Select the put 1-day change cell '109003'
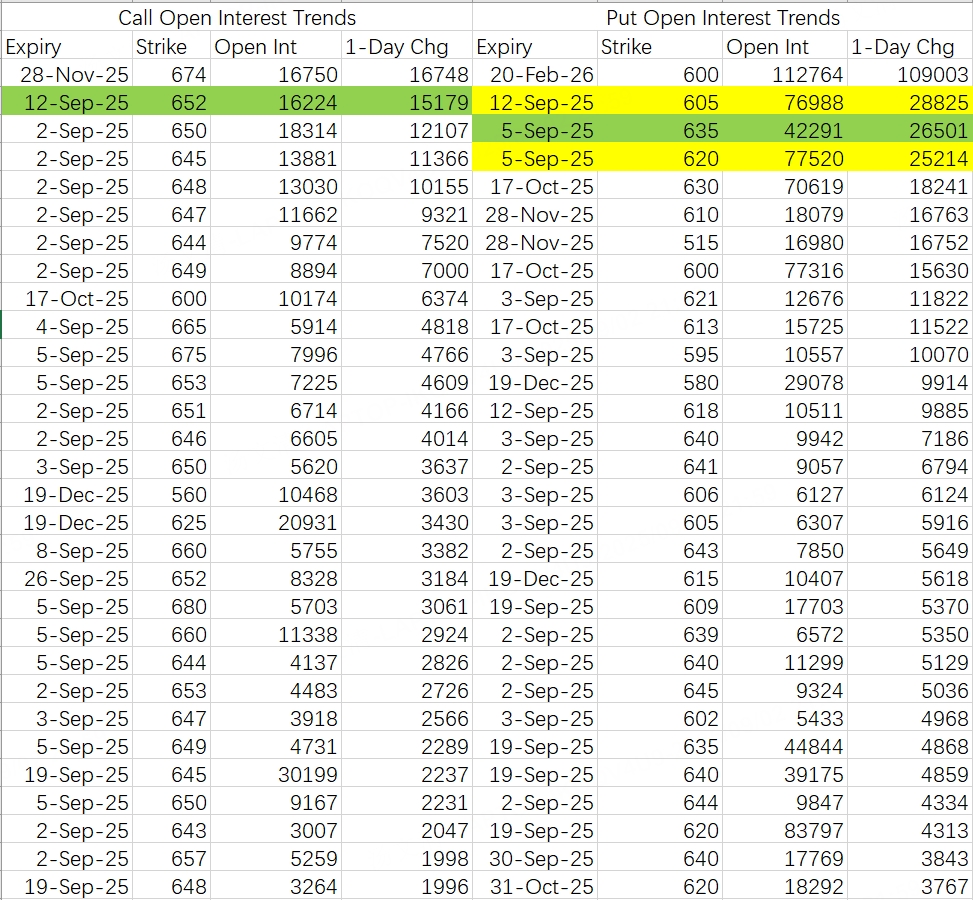Image resolution: width=973 pixels, height=900 pixels. pos(910,74)
